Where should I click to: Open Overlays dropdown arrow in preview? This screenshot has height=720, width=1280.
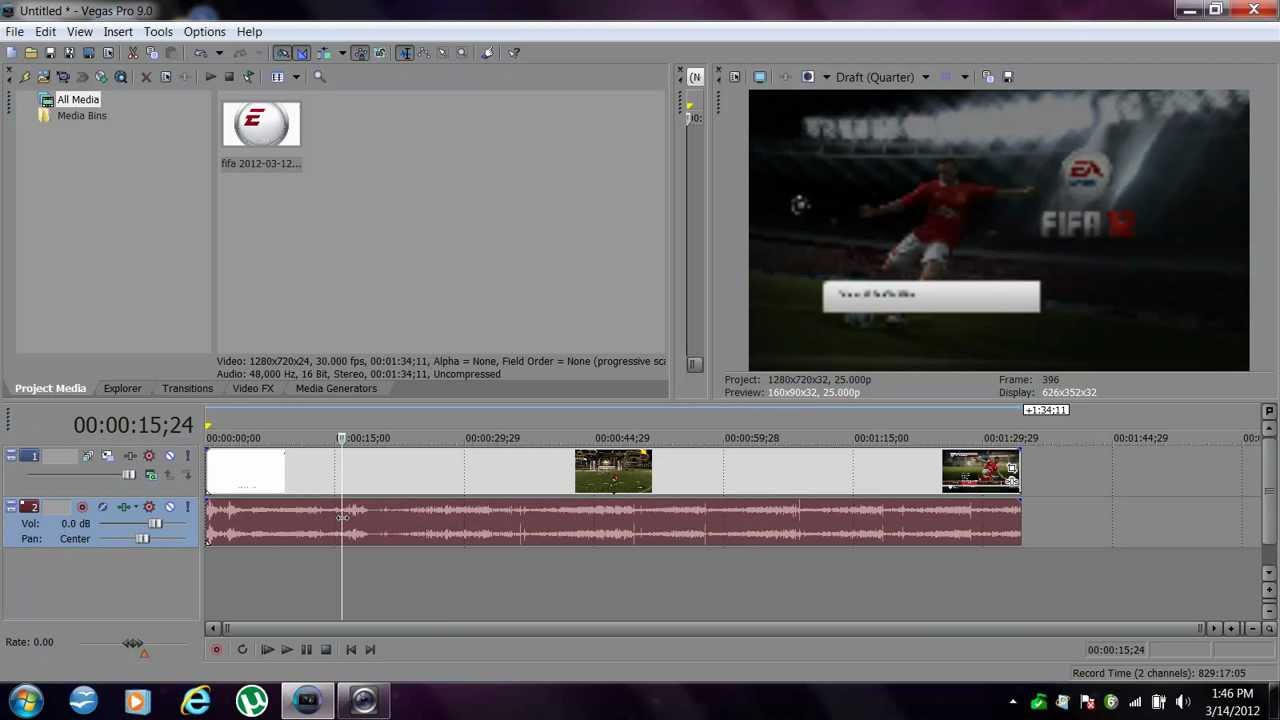click(964, 77)
